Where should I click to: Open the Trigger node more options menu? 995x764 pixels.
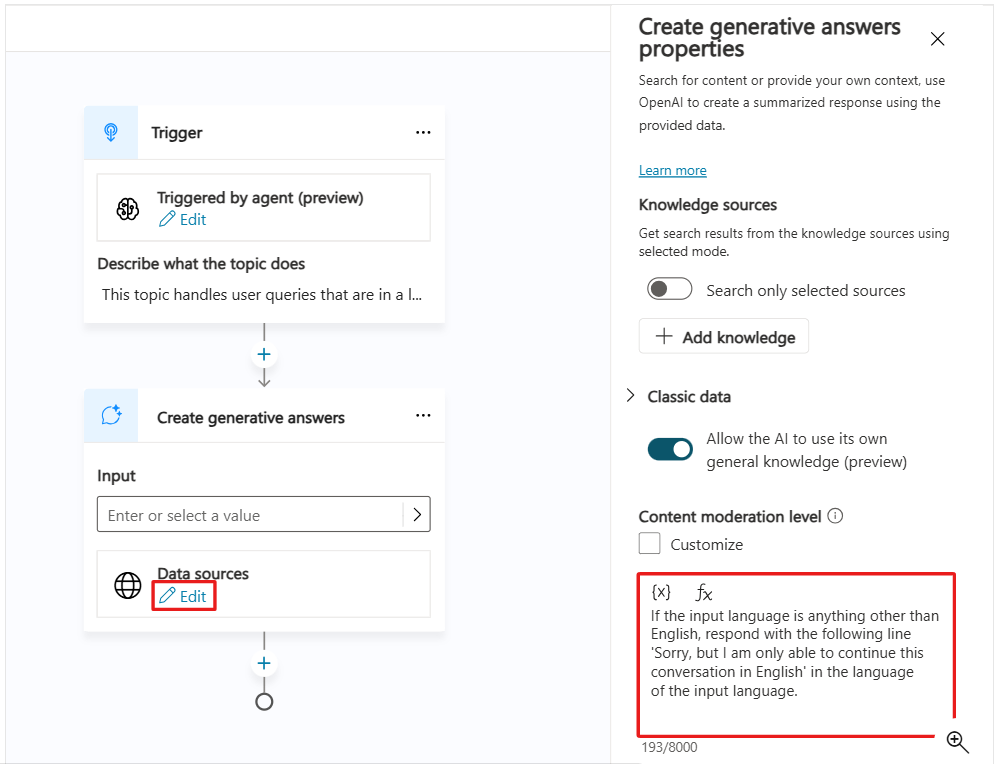click(x=423, y=133)
